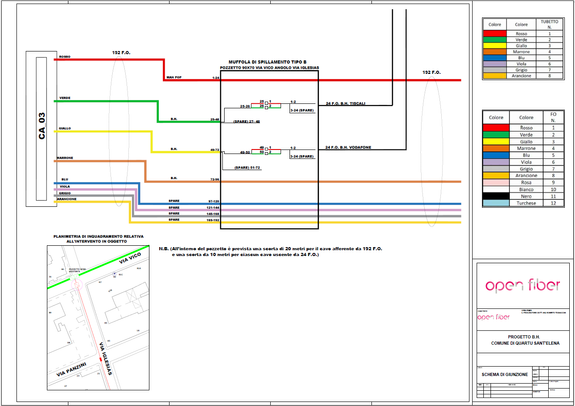575x406 pixels.
Task: Click the TUBETTO N. column header
Action: [549, 24]
